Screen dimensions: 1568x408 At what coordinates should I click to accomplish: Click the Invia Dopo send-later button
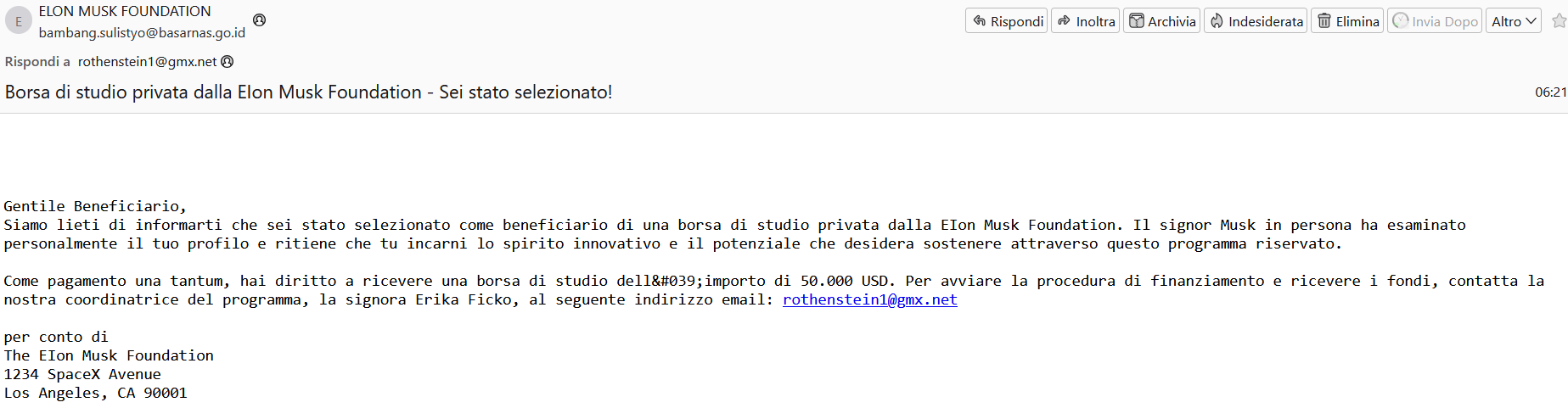pos(1435,21)
